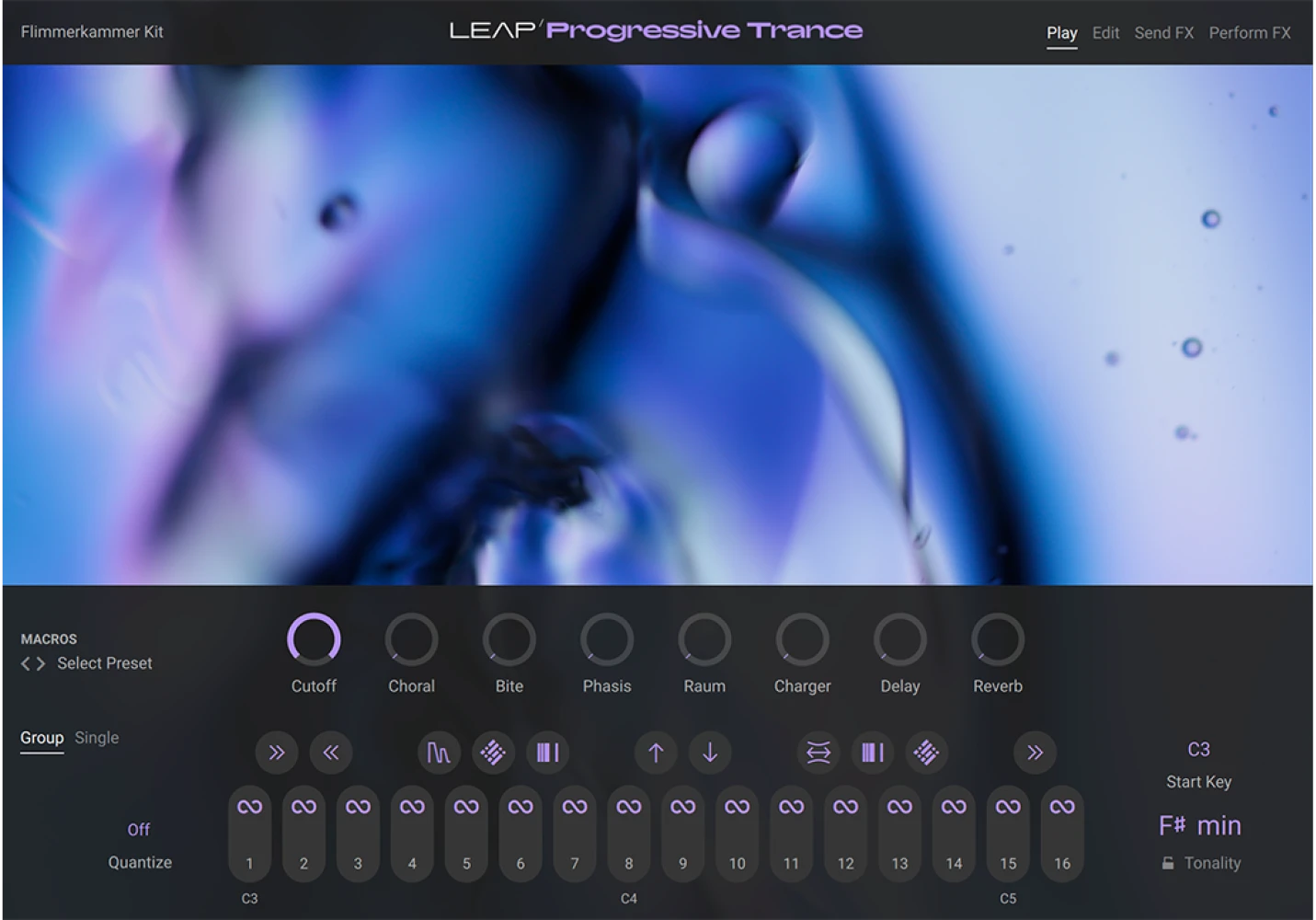Turn off Quantize

[x=139, y=829]
